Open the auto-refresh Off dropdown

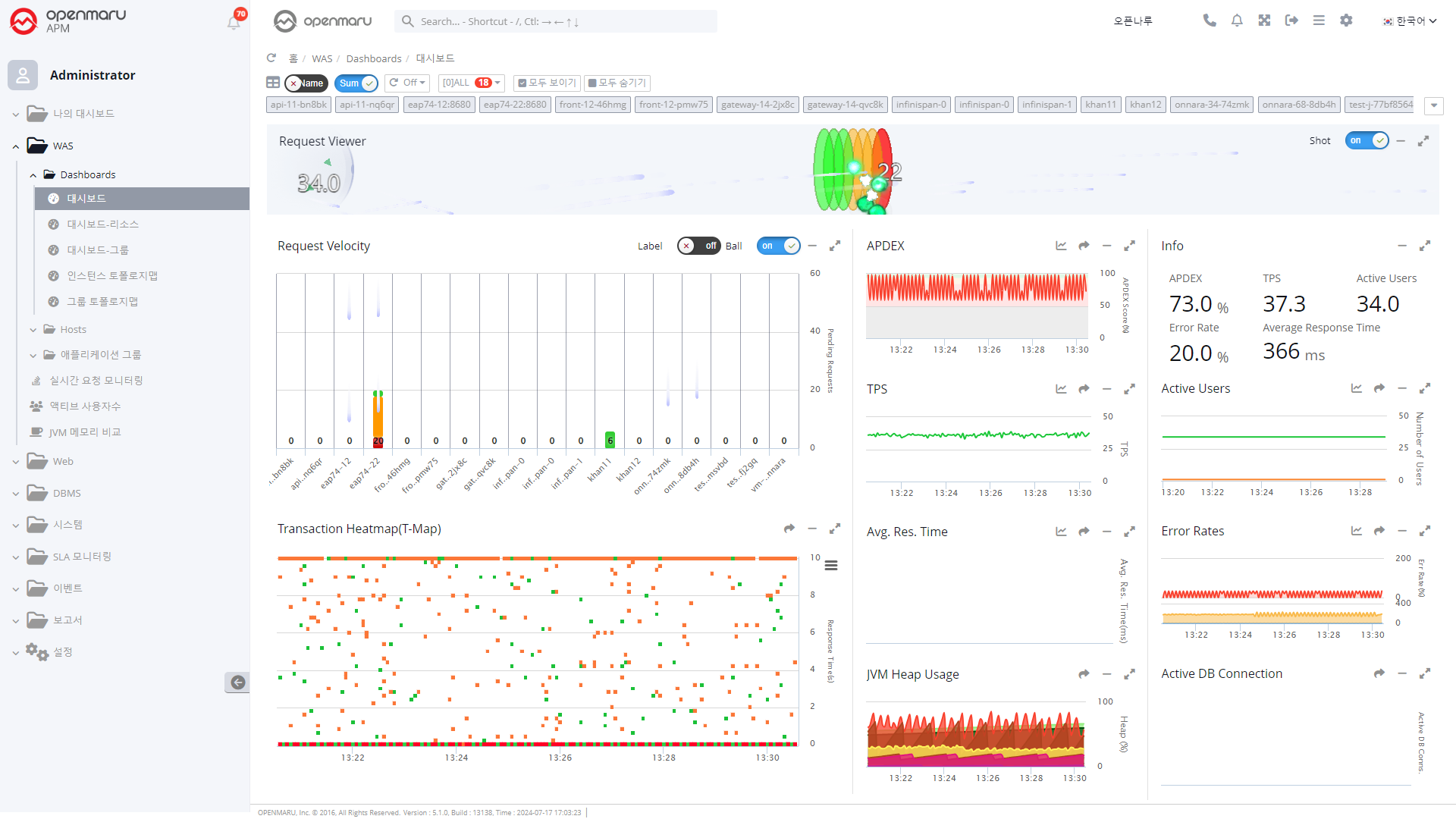(x=407, y=83)
